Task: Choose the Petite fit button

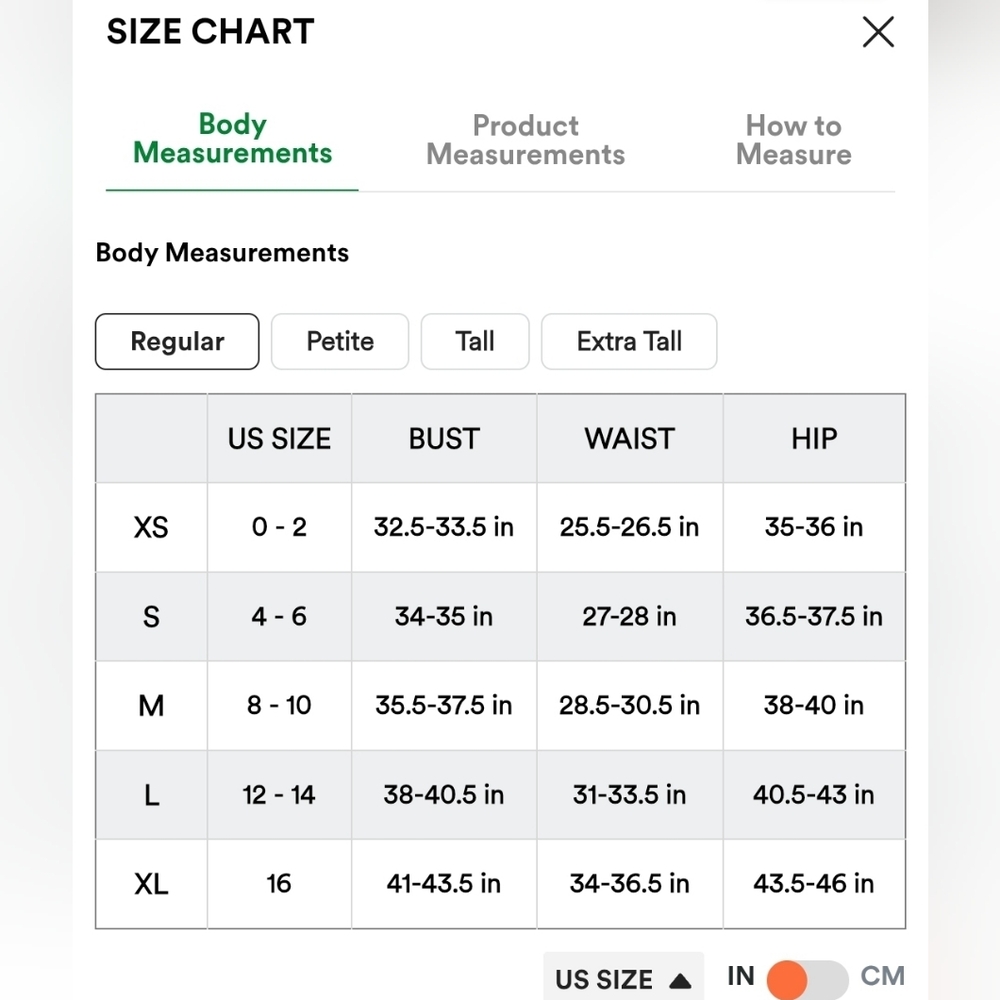Action: pos(340,341)
